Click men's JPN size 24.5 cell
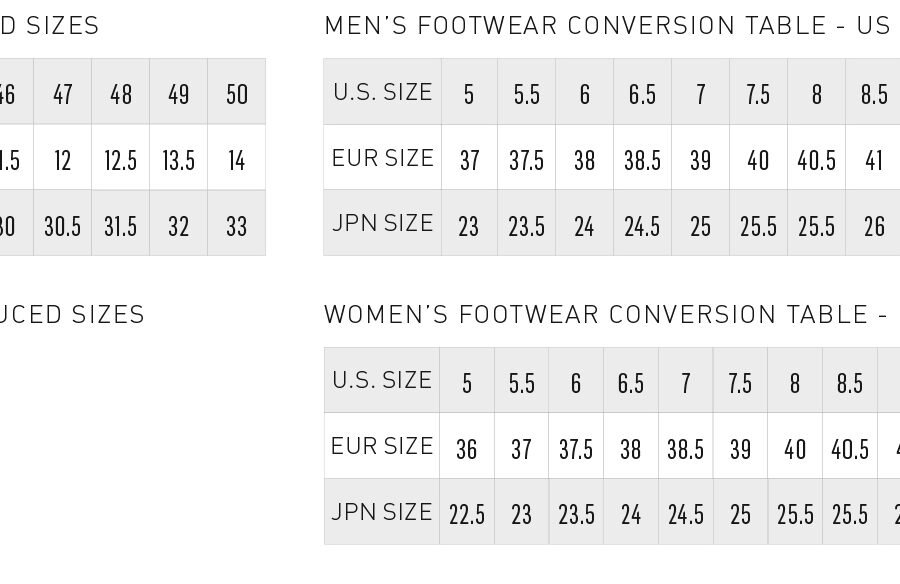 pos(642,223)
